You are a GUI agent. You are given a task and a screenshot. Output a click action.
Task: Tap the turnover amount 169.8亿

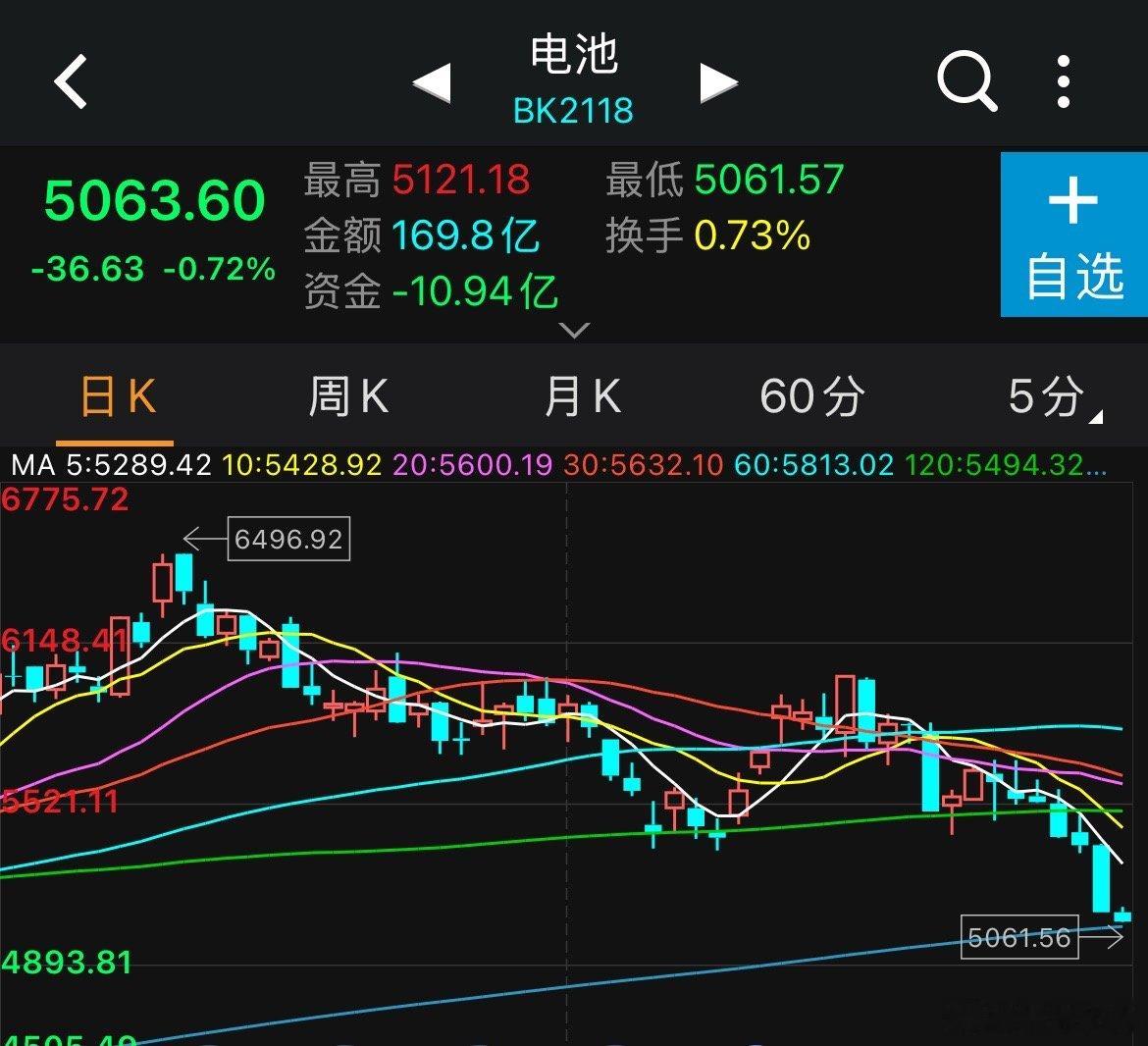click(466, 235)
